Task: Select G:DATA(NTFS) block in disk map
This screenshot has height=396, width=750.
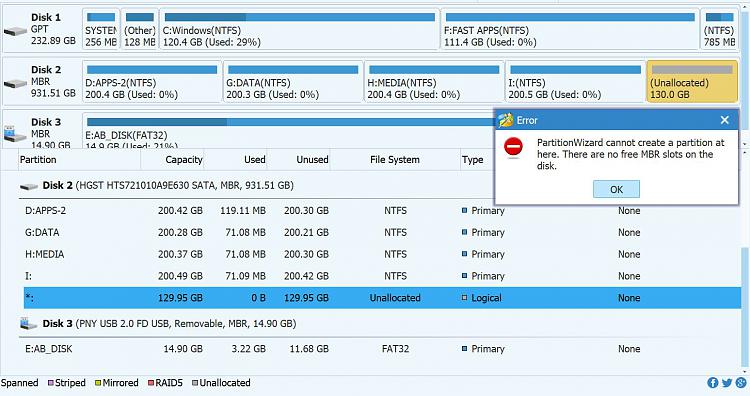Action: (293, 82)
